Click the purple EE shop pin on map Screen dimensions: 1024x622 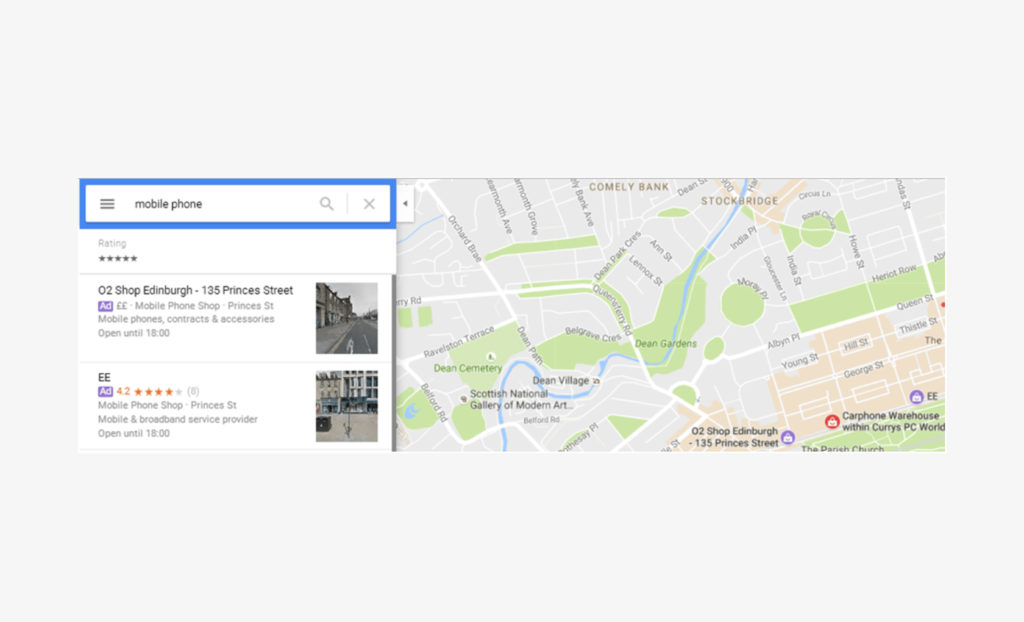click(916, 397)
